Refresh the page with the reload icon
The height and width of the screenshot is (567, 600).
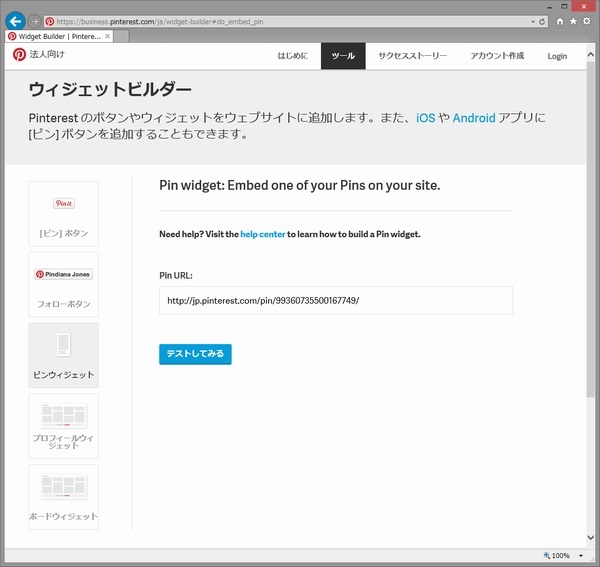coord(542,22)
